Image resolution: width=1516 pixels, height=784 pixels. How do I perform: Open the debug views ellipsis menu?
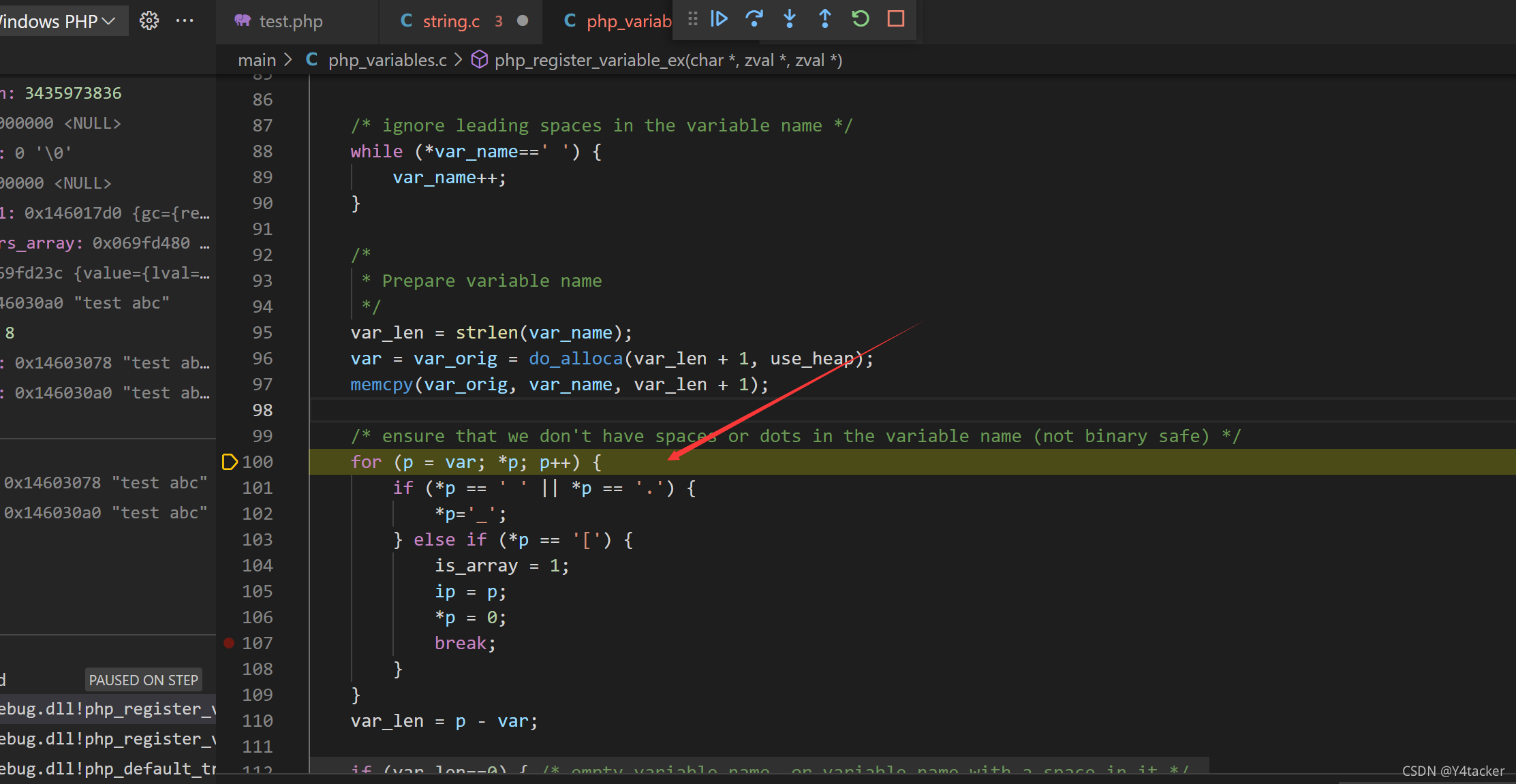coord(184,21)
